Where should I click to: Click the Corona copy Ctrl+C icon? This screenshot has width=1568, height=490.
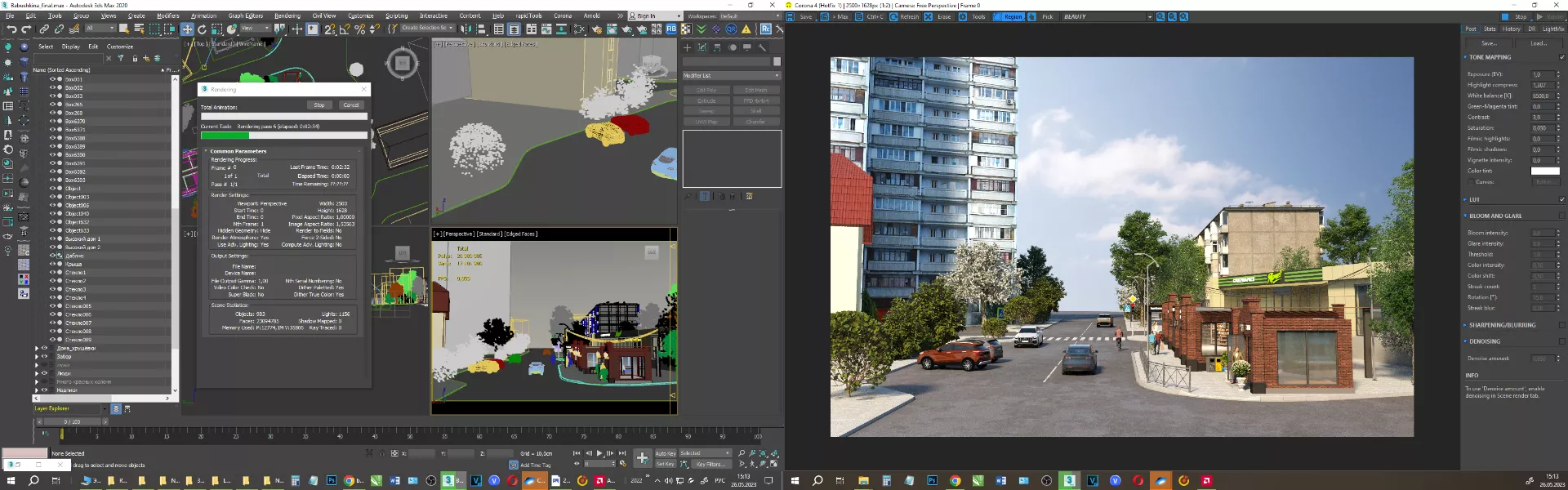coord(859,16)
